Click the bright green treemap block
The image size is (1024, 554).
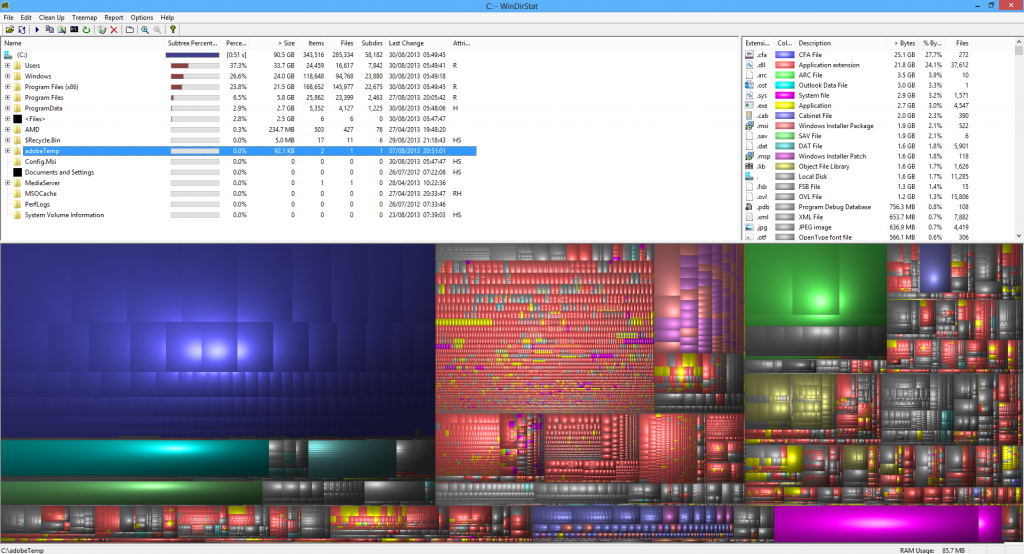[x=815, y=285]
